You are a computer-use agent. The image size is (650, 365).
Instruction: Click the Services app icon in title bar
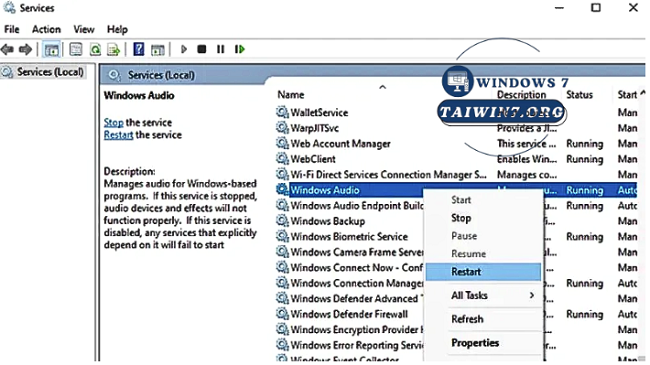point(9,7)
